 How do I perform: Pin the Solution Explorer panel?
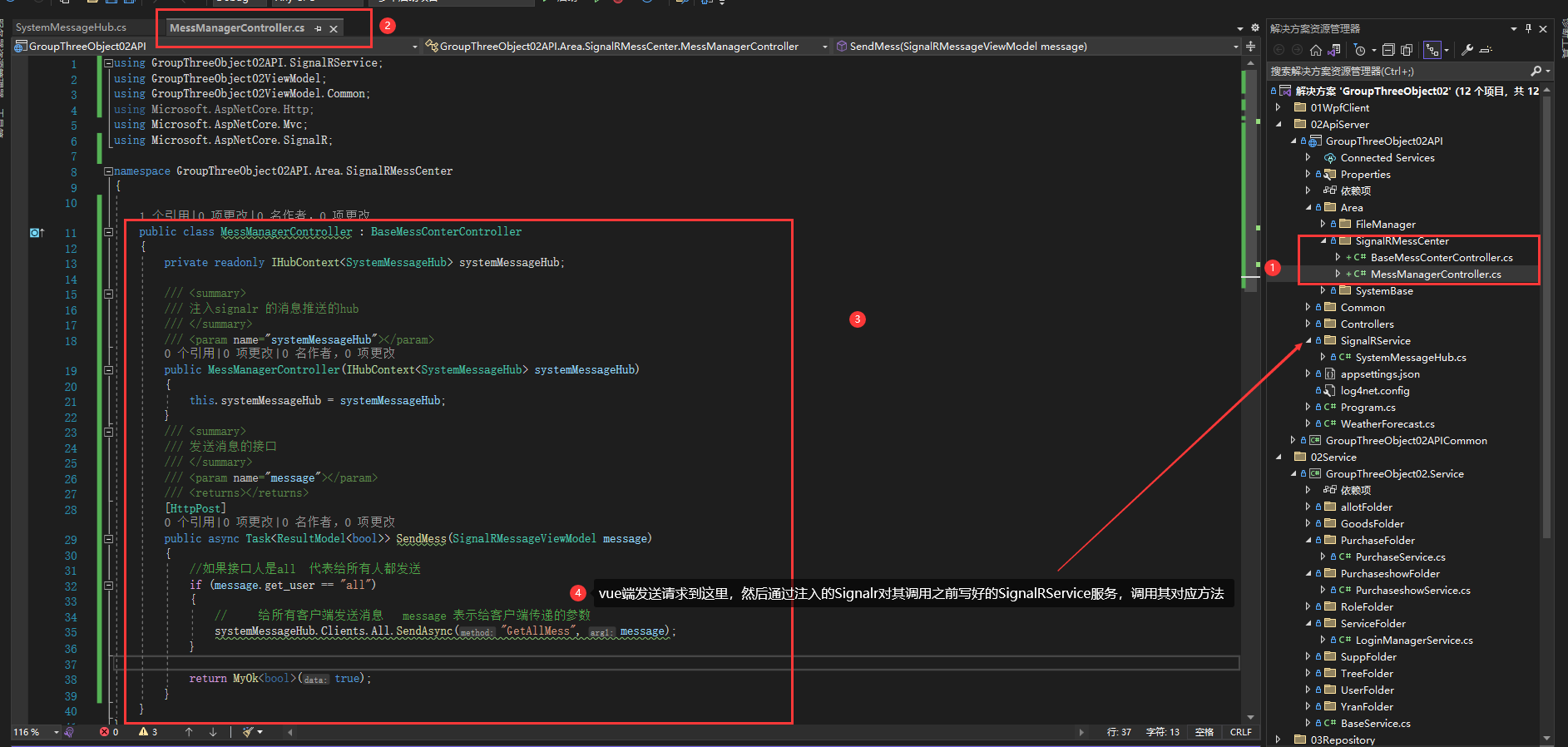[x=1528, y=28]
